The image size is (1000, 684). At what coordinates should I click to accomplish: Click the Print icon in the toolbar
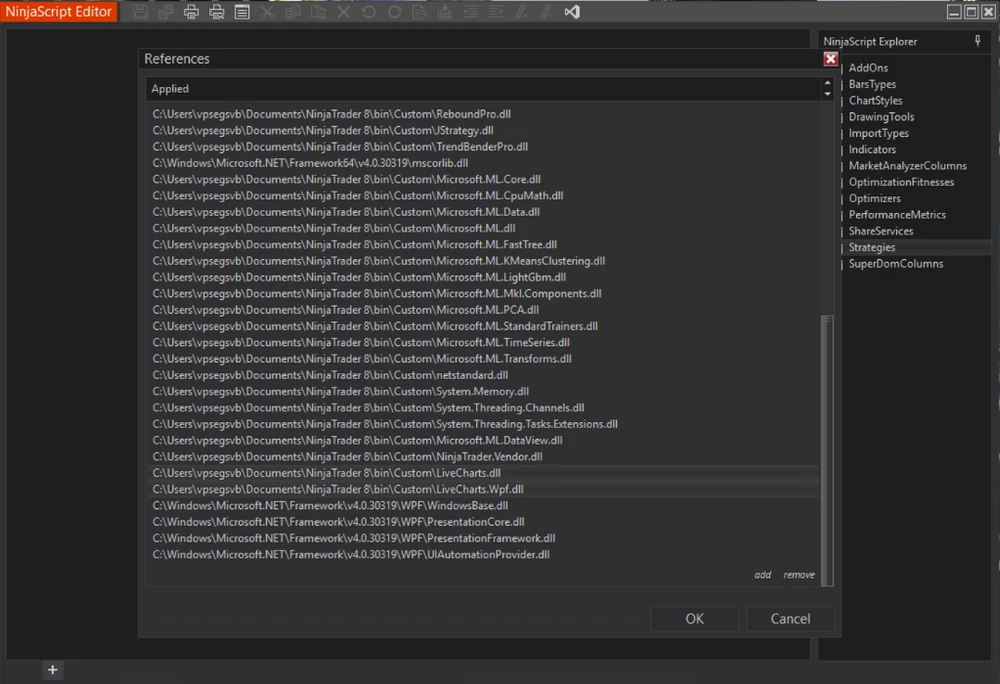coord(191,12)
